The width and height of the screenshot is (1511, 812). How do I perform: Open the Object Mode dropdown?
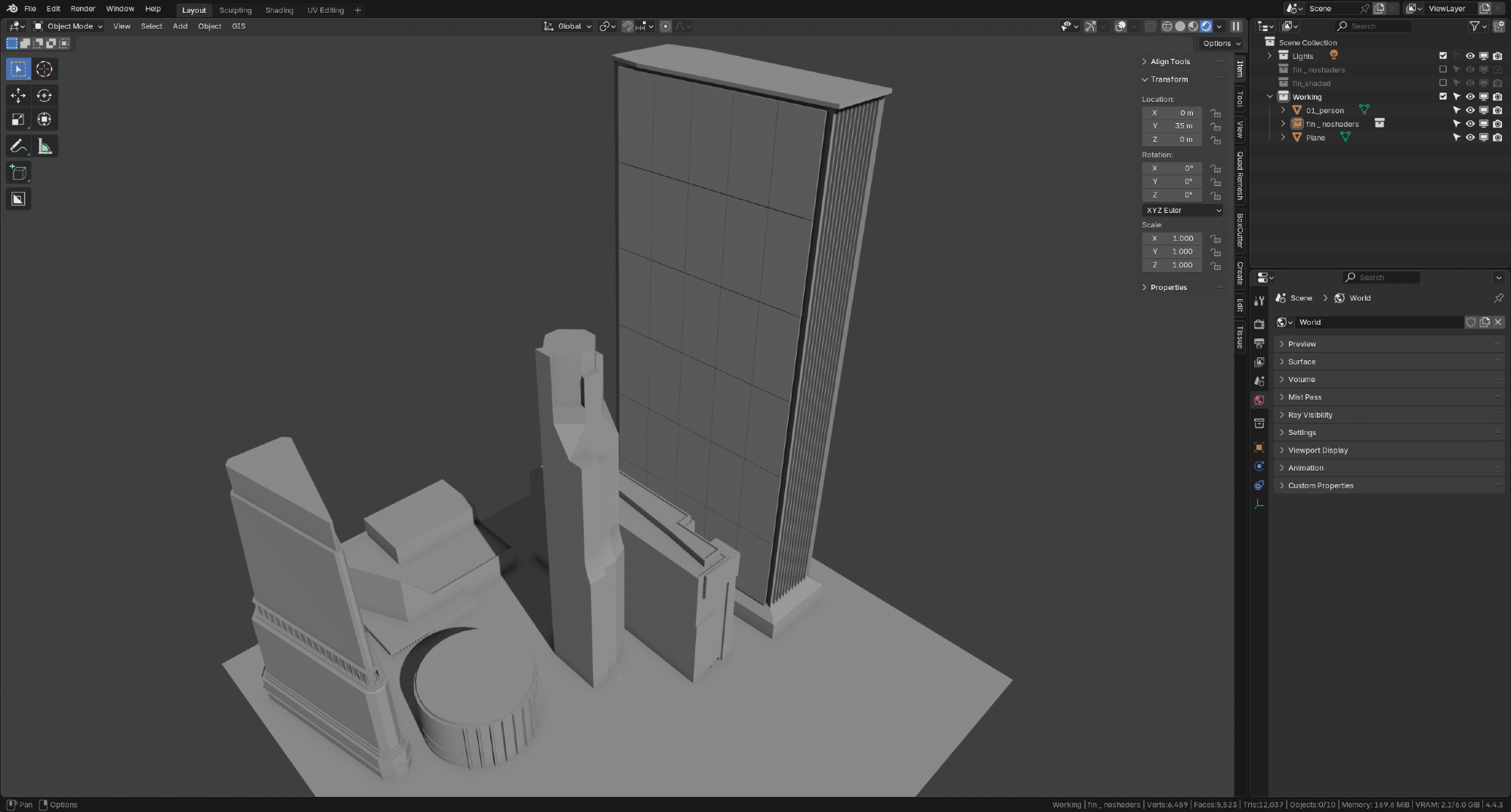69,26
